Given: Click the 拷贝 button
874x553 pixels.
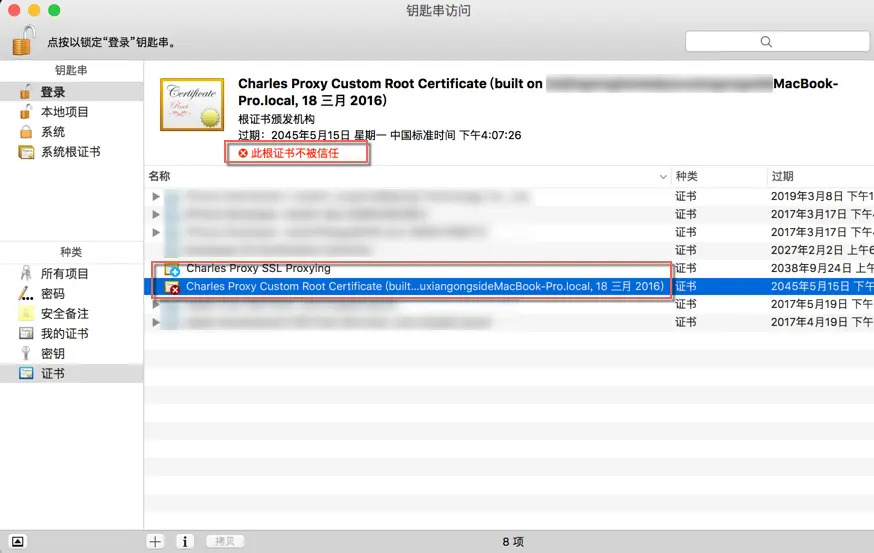Looking at the screenshot, I should tap(225, 541).
